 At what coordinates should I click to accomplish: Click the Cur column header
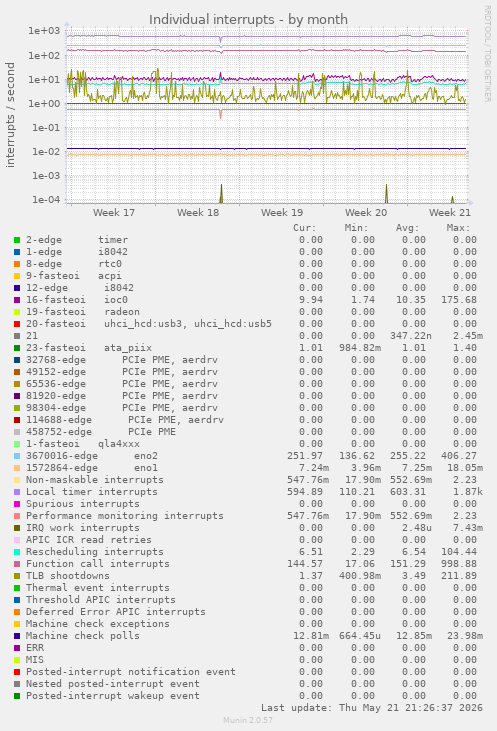pyautogui.click(x=304, y=228)
